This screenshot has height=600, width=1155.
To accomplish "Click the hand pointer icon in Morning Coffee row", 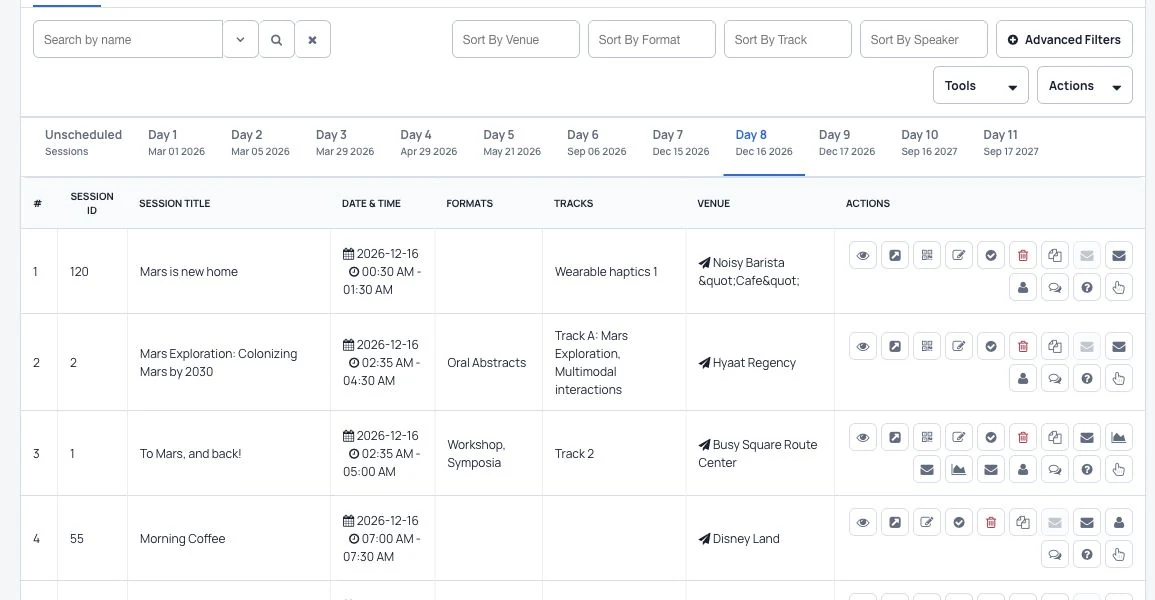I will pyautogui.click(x=1118, y=554).
